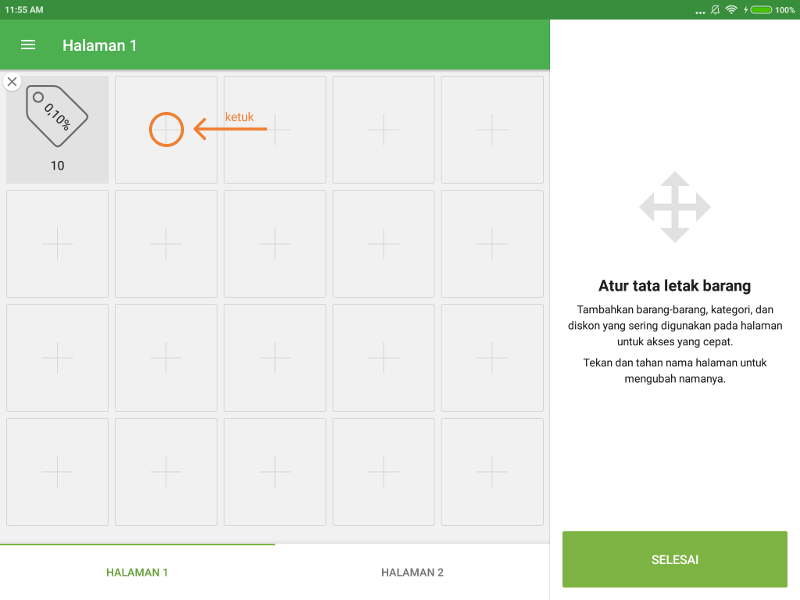Add item in top-row slot at grid's right edge

click(492, 130)
